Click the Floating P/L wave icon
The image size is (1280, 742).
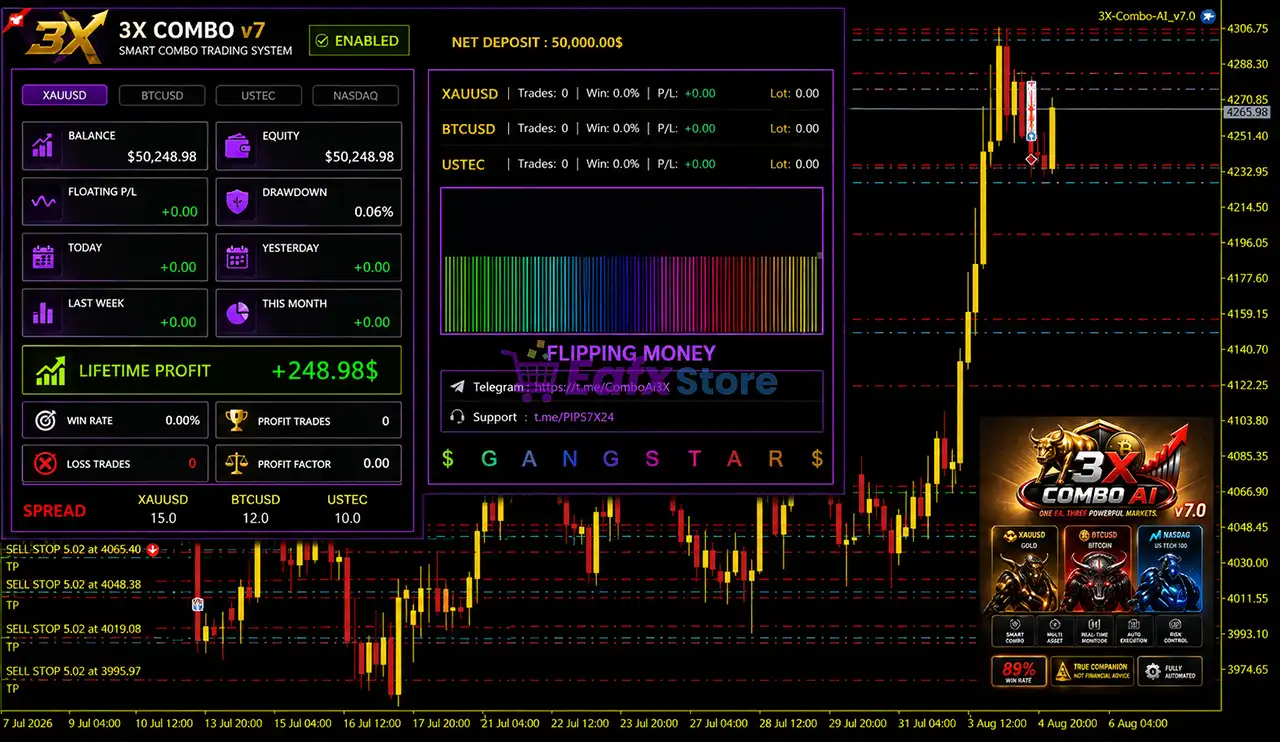click(43, 202)
